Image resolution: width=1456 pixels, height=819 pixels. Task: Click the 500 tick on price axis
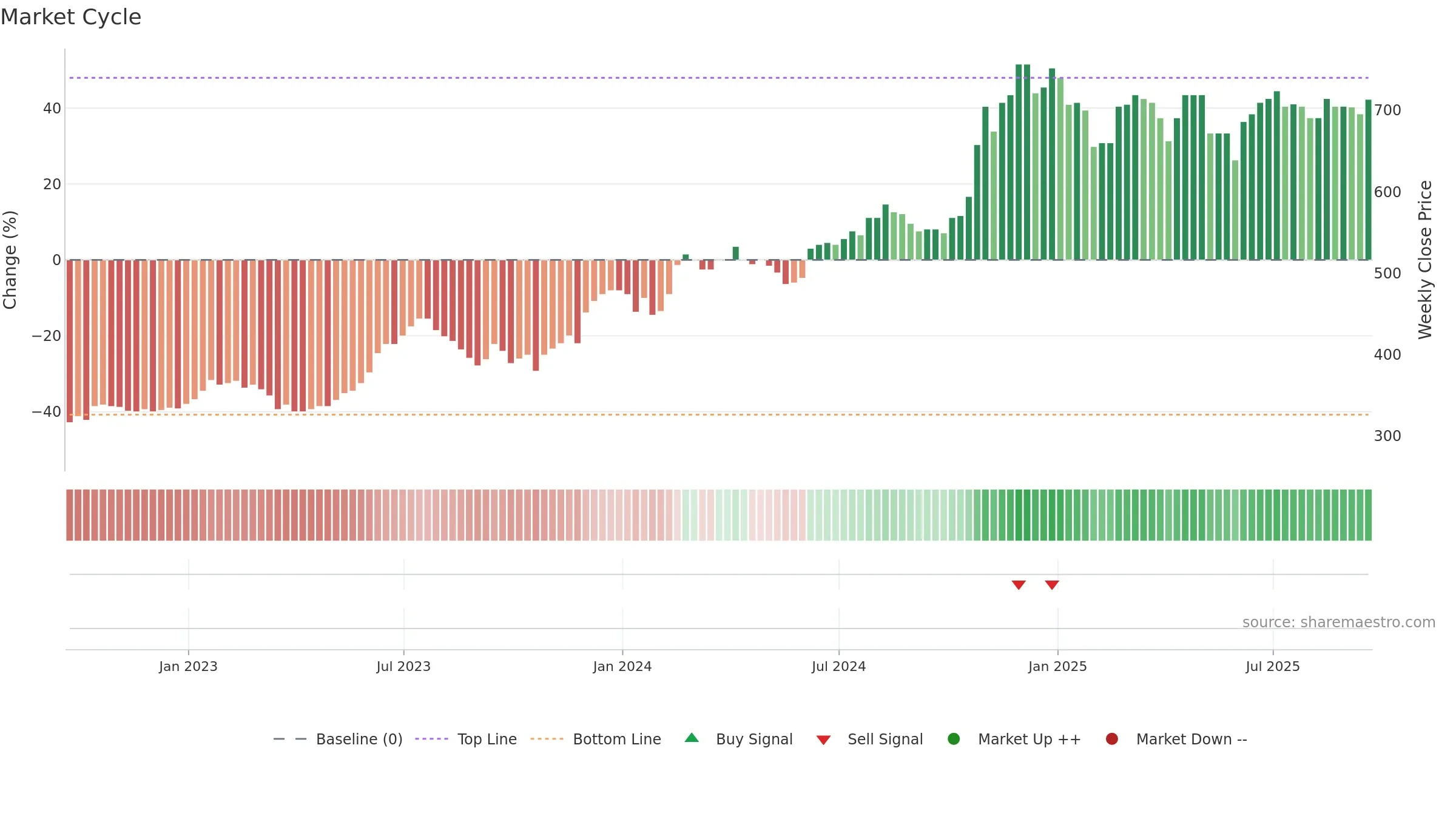pos(1387,274)
